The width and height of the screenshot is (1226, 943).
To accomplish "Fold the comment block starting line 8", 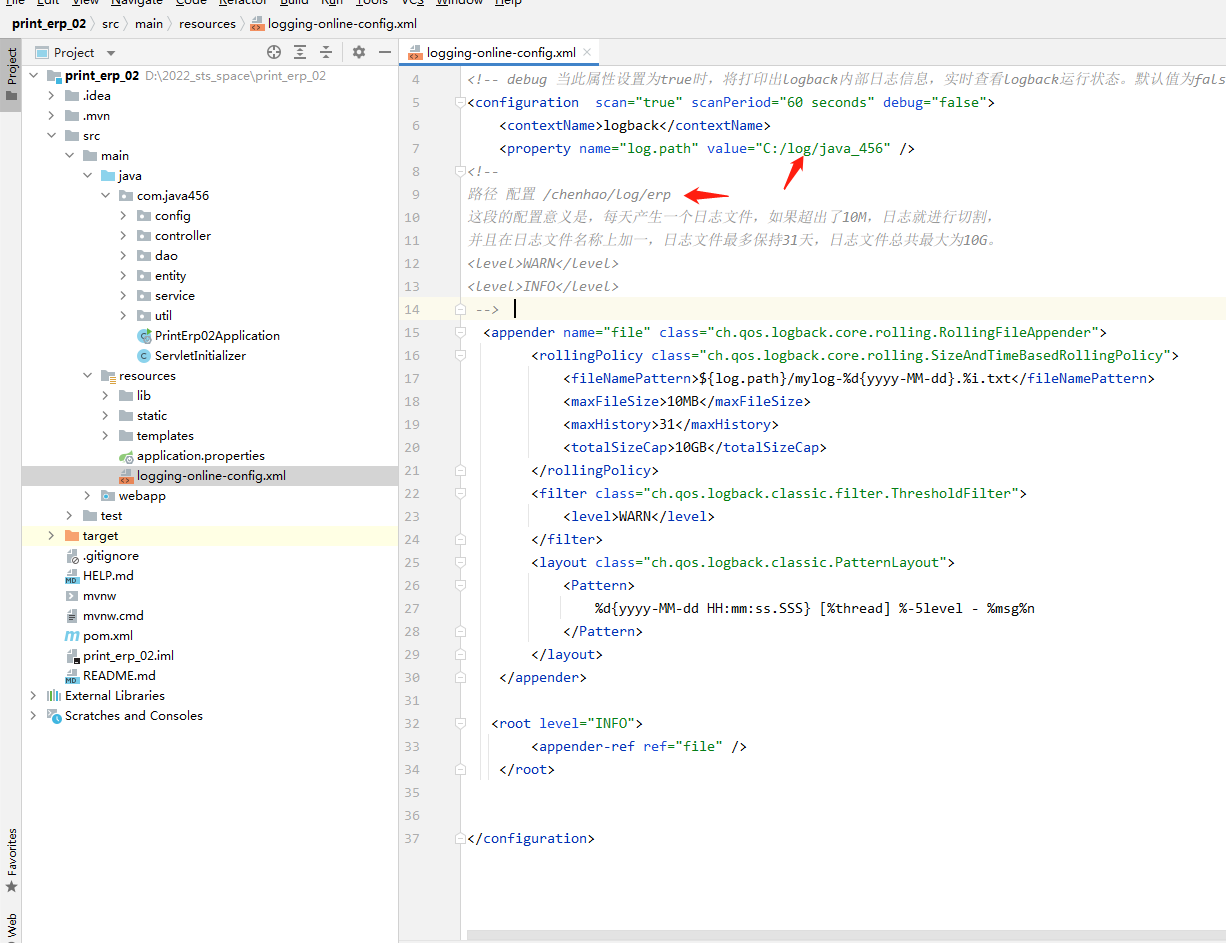I will coord(460,171).
